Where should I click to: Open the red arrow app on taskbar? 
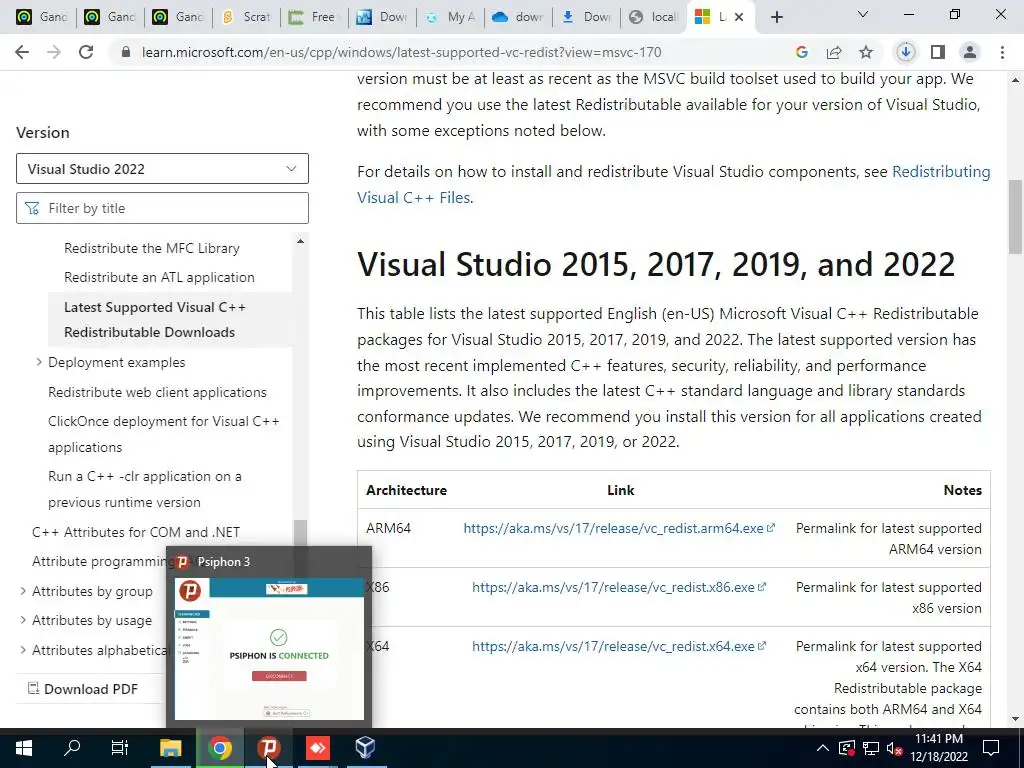[x=317, y=748]
